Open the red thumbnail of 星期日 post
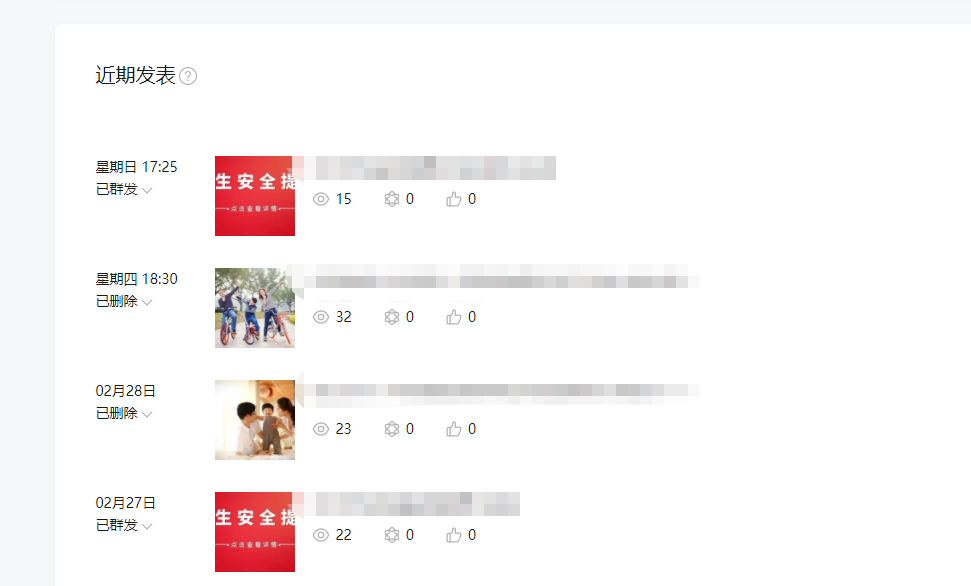The image size is (971, 586). (255, 196)
